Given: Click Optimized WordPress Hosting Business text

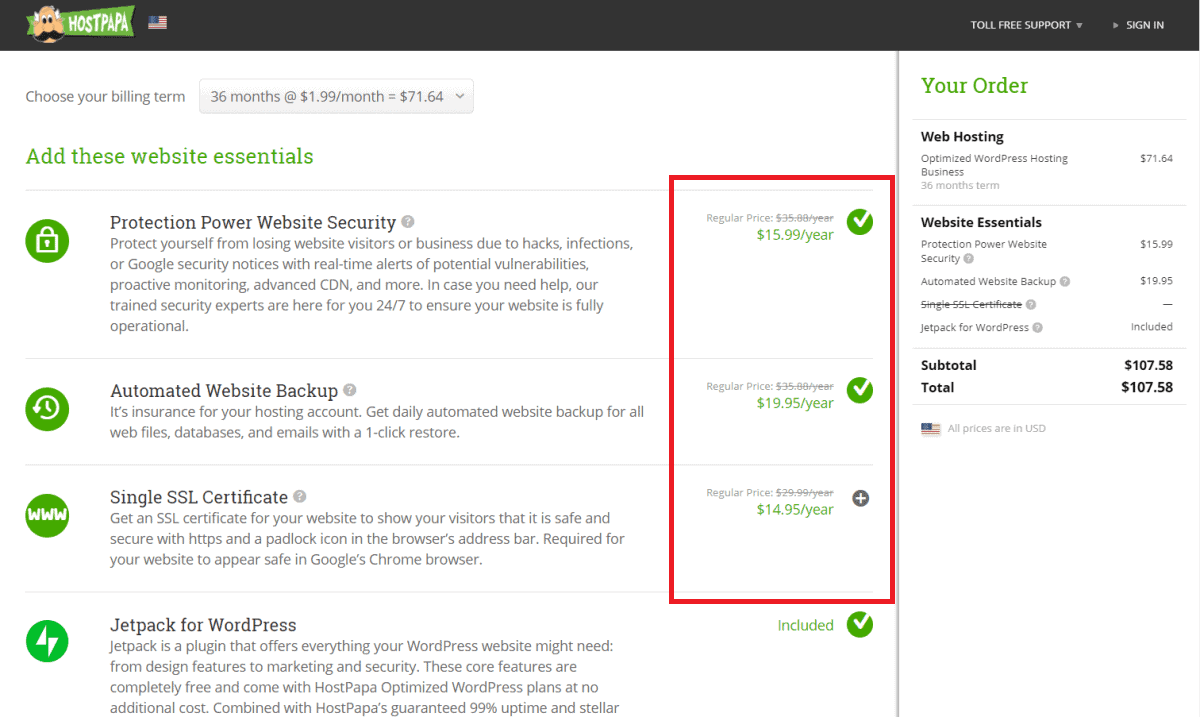Looking at the screenshot, I should click(x=994, y=165).
